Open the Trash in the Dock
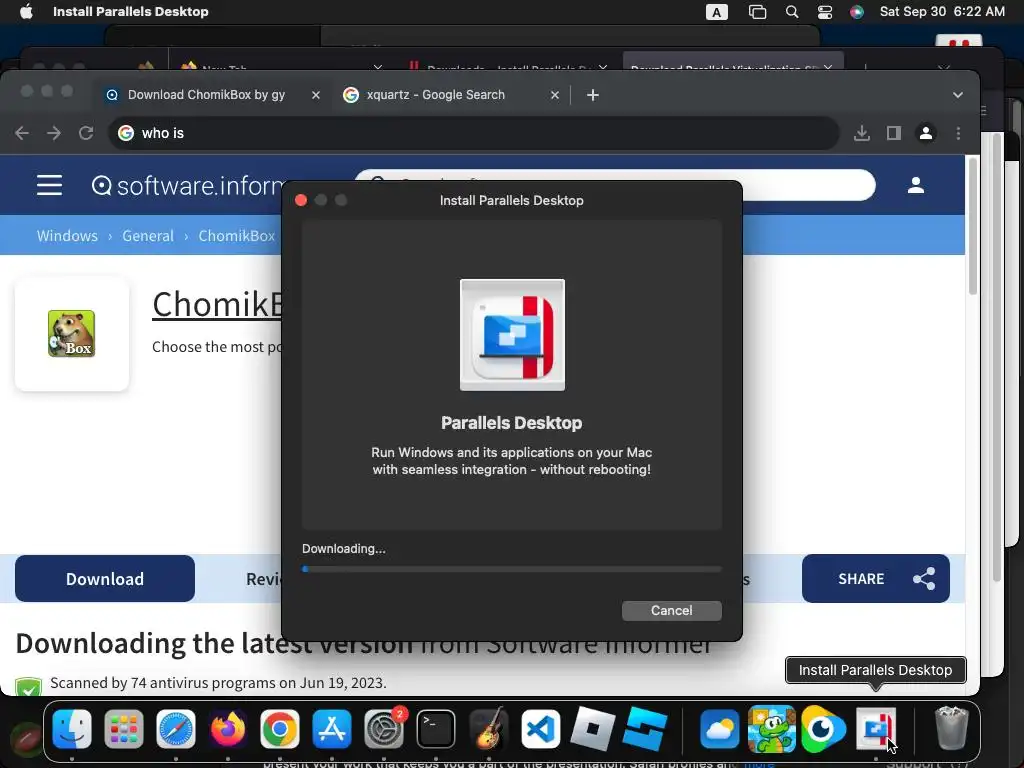Image resolution: width=1024 pixels, height=768 pixels. [952, 729]
